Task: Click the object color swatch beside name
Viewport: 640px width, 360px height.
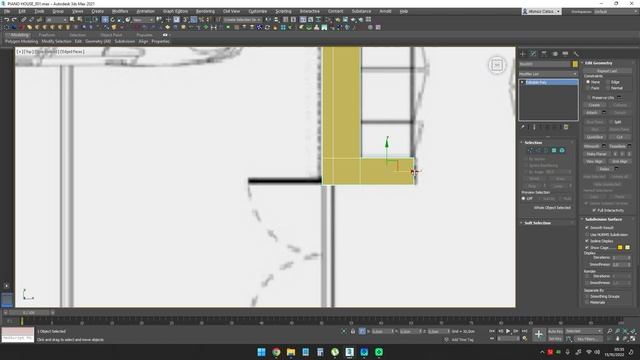Action: (x=575, y=64)
